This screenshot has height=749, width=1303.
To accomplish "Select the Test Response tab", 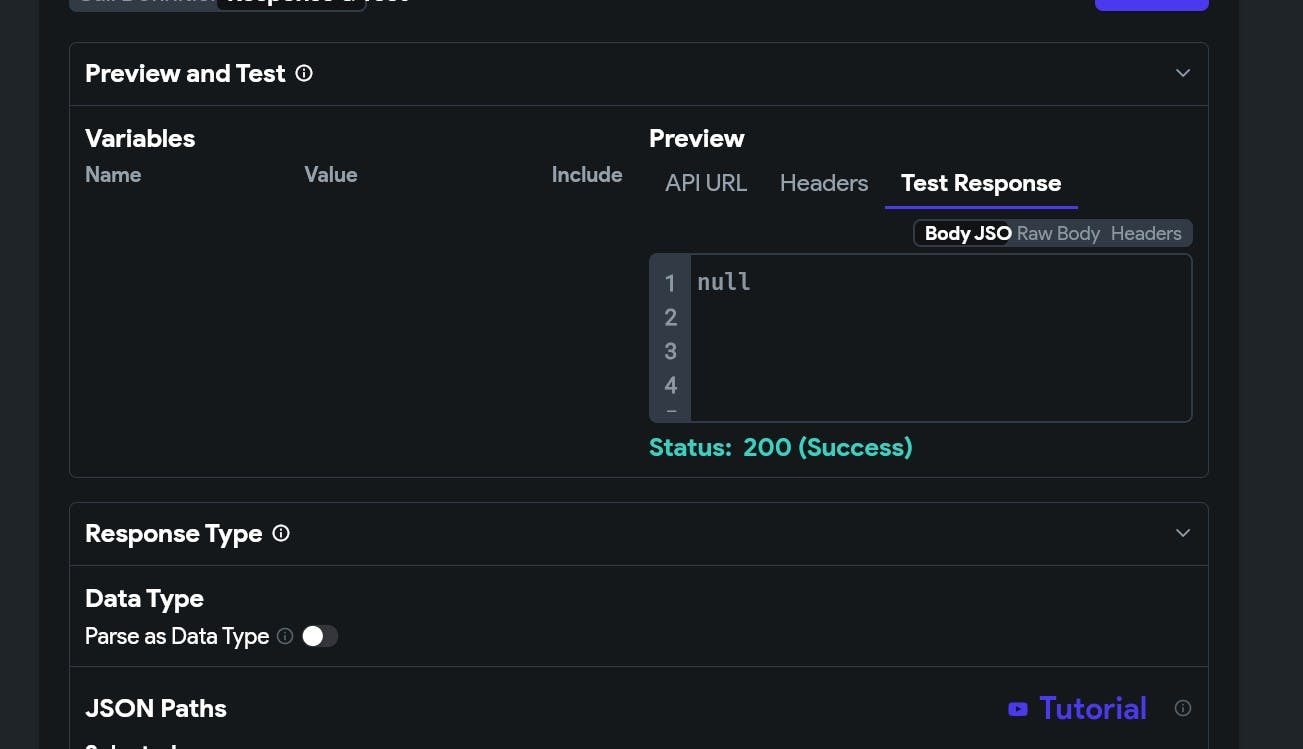I will (981, 183).
